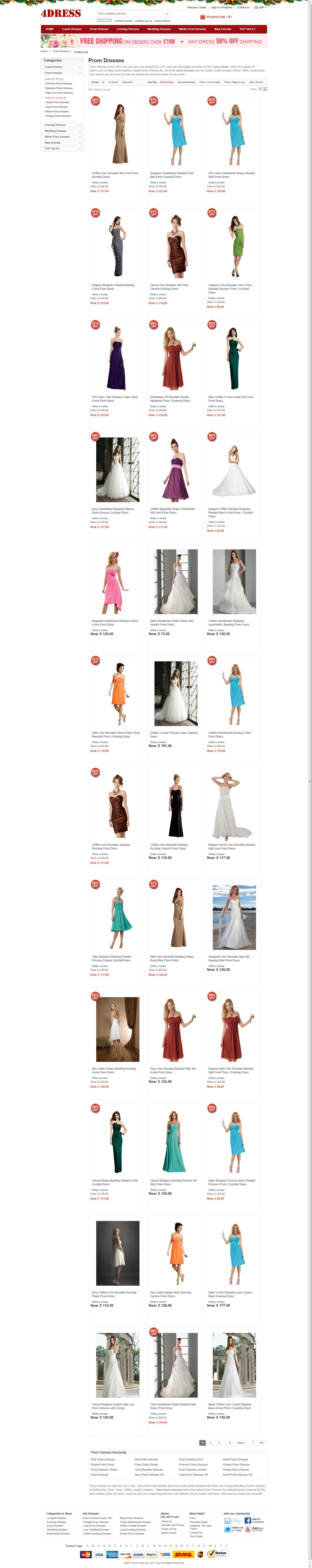This screenshot has height=1568, width=312.
Task: Collapse the Prom Dresses sidebar category
Action: coord(80,73)
